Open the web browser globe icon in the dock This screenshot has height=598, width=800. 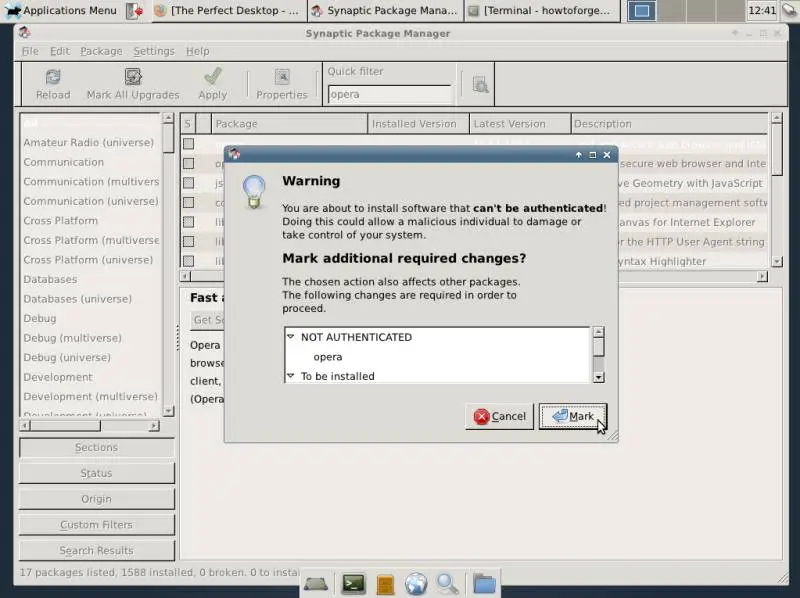(416, 584)
